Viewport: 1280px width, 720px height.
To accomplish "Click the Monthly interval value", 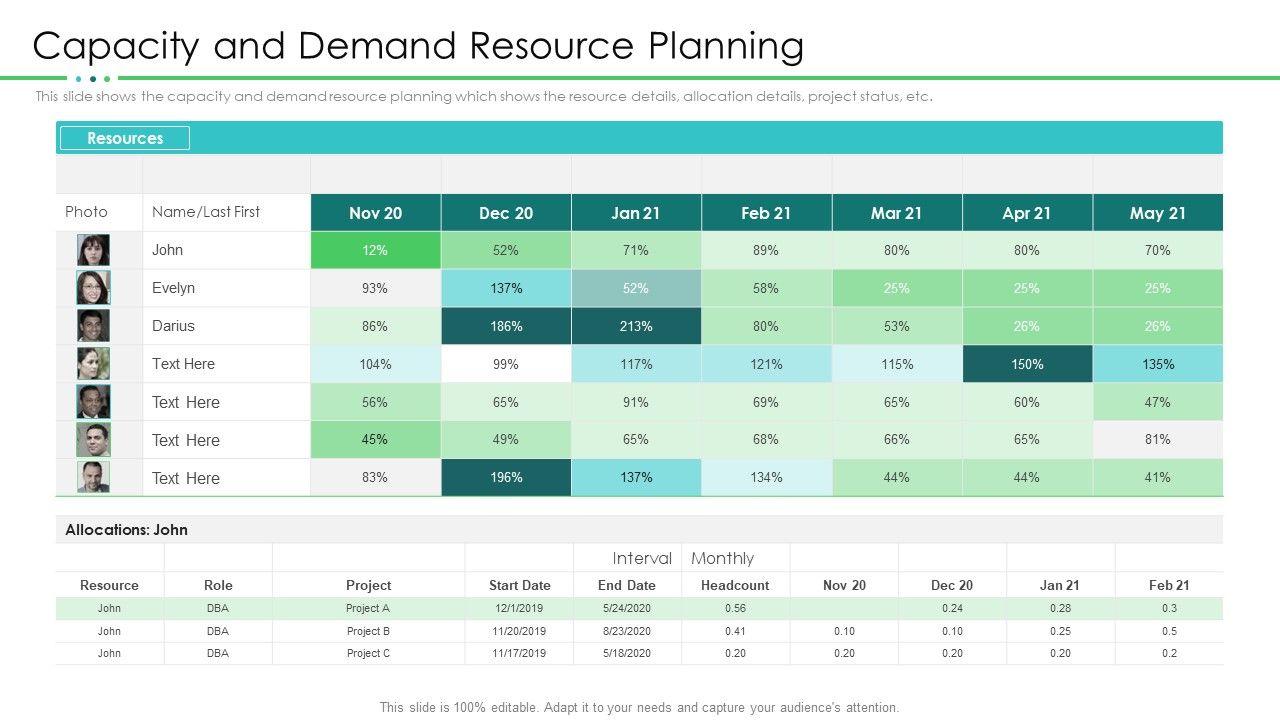I will point(722,558).
